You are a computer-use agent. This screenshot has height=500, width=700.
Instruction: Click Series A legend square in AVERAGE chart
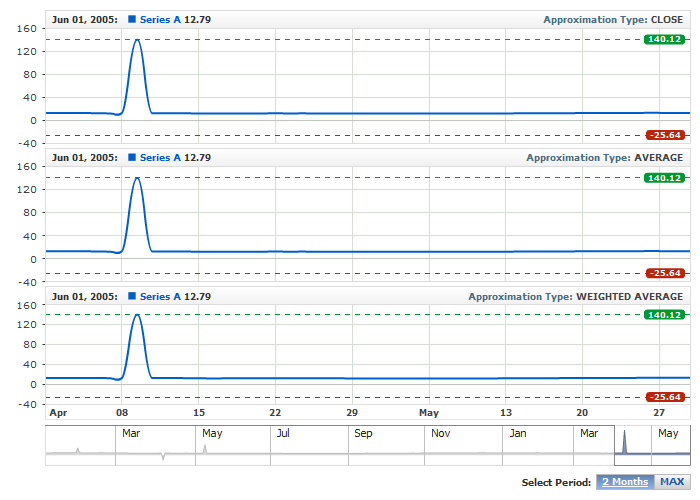coord(132,157)
